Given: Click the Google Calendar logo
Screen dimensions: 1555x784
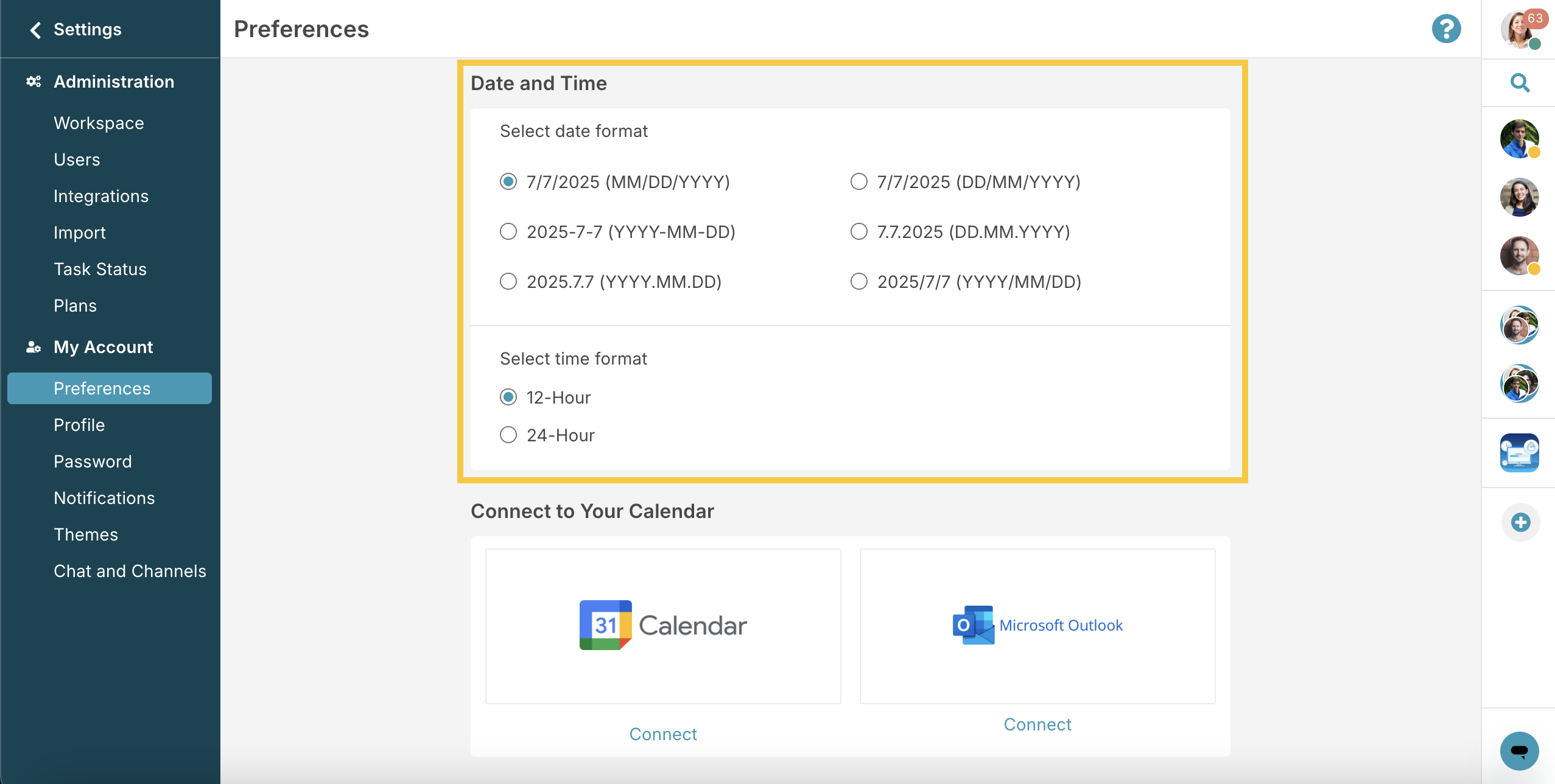Looking at the screenshot, I should pos(662,624).
